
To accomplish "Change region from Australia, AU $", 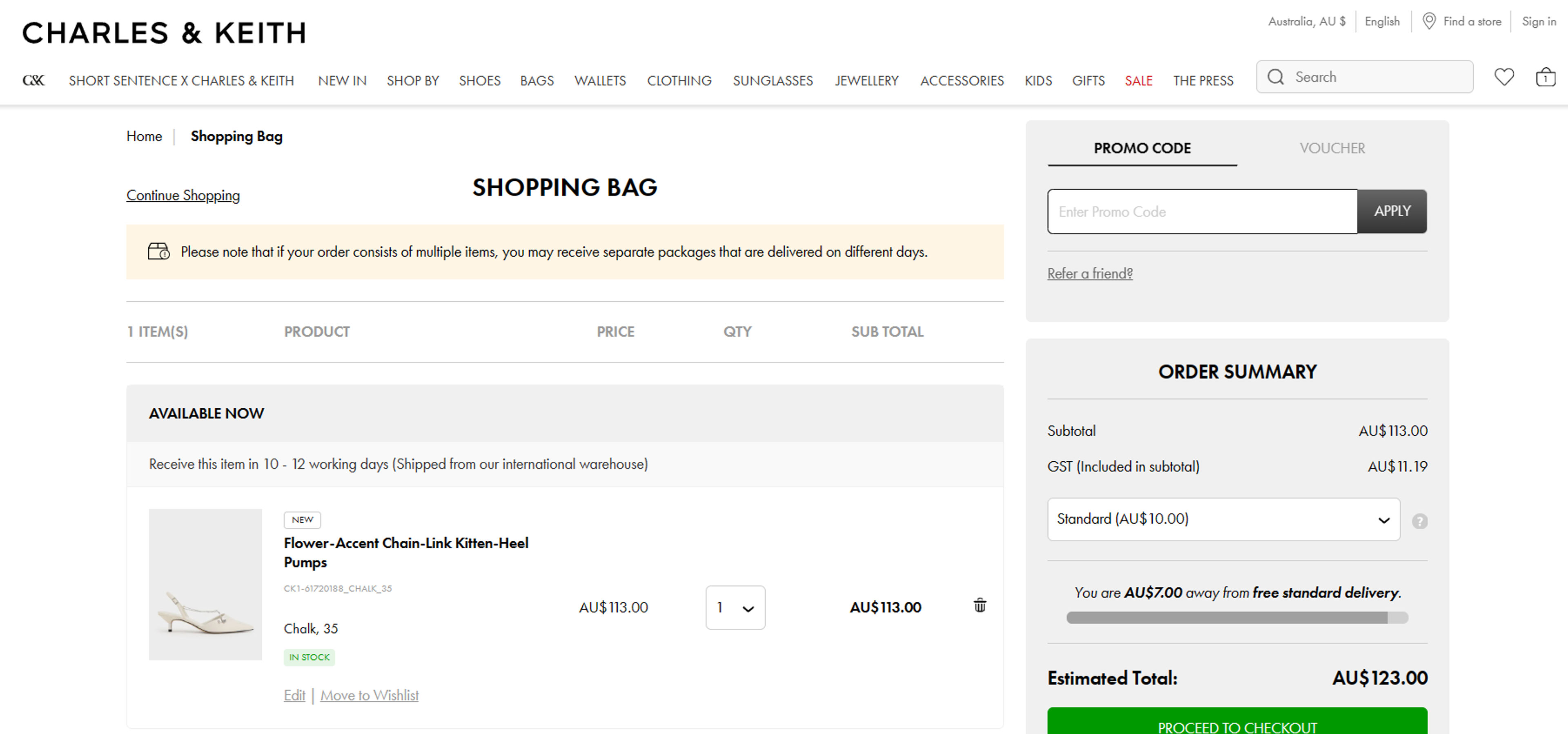I will click(1306, 21).
